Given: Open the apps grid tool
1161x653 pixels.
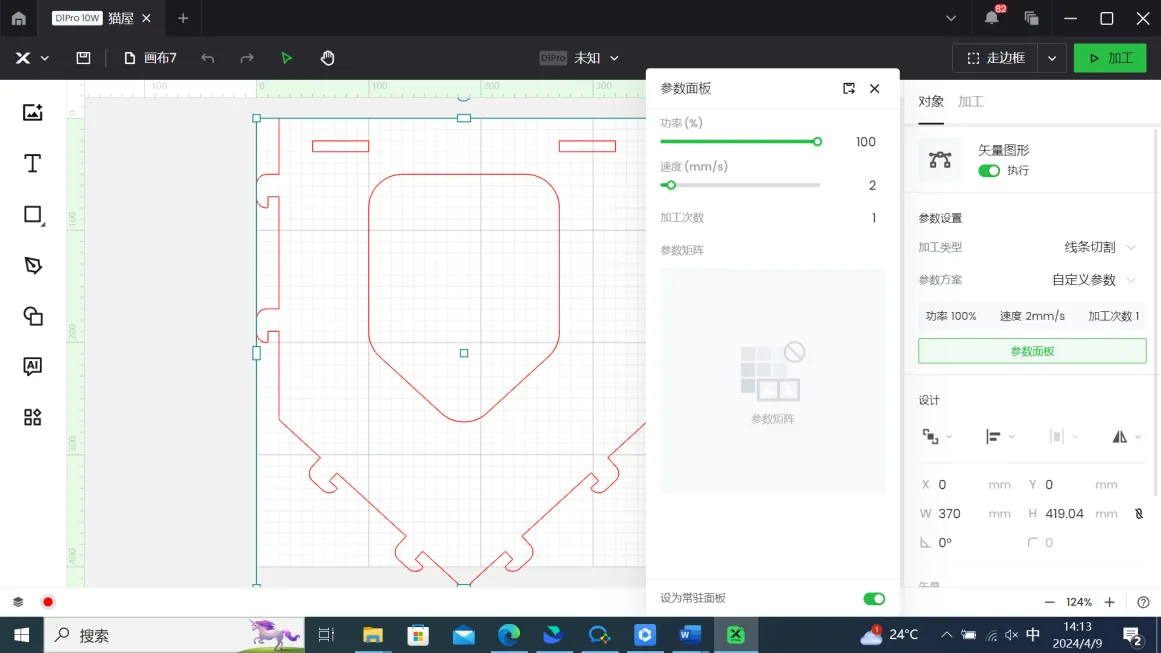Looking at the screenshot, I should (x=33, y=417).
